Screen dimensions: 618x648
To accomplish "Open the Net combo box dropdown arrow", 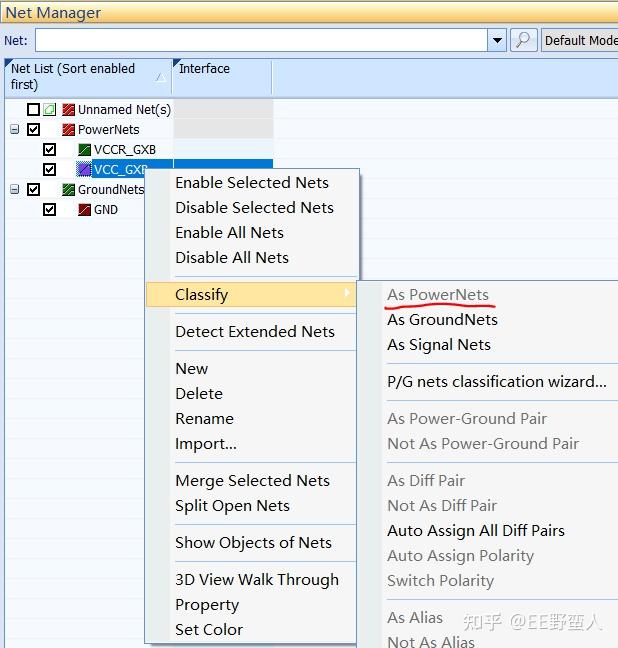I will pos(497,40).
